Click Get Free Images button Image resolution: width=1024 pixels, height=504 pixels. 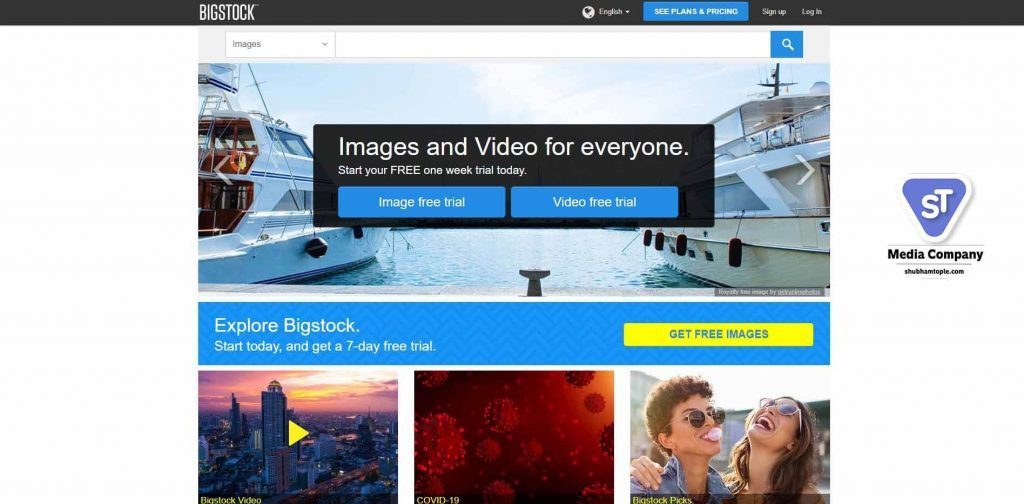(x=718, y=334)
